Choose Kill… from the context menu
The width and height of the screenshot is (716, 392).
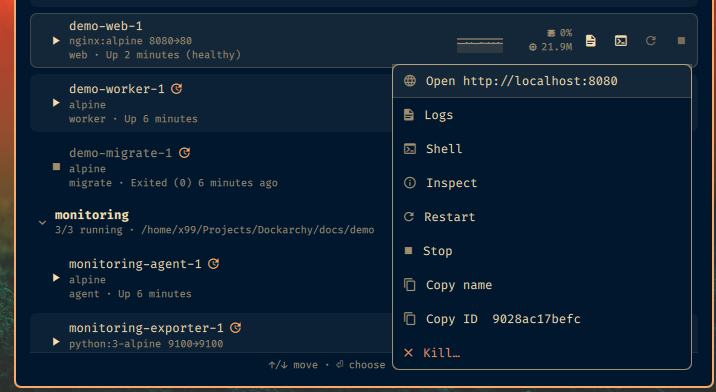click(x=542, y=353)
